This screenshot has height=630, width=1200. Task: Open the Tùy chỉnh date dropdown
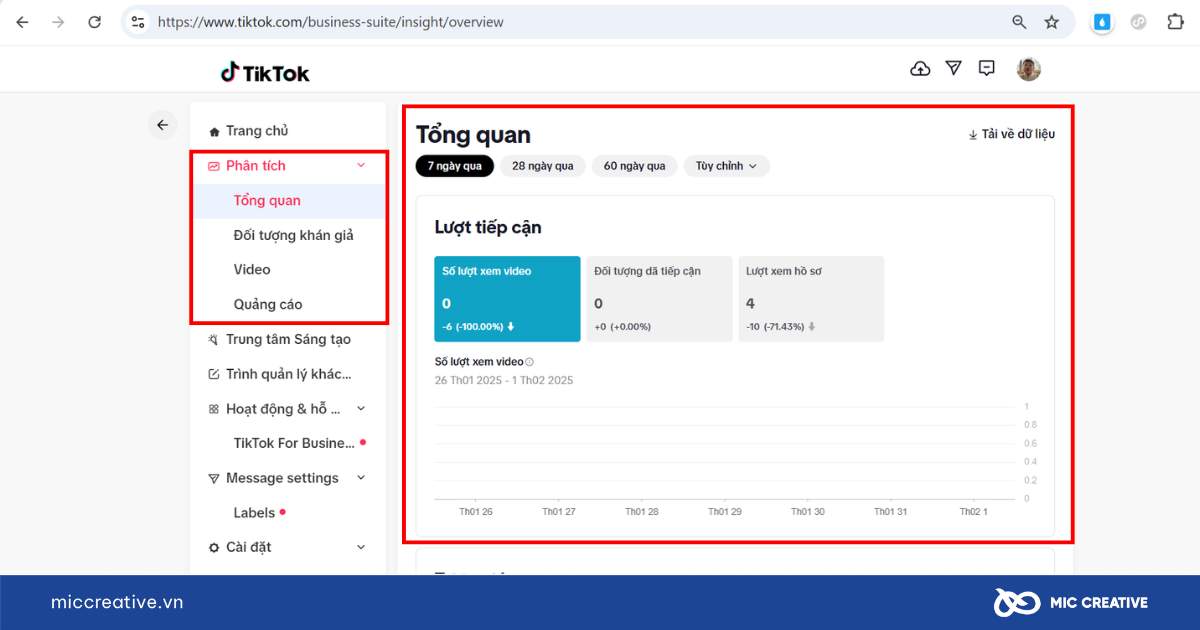pos(727,166)
